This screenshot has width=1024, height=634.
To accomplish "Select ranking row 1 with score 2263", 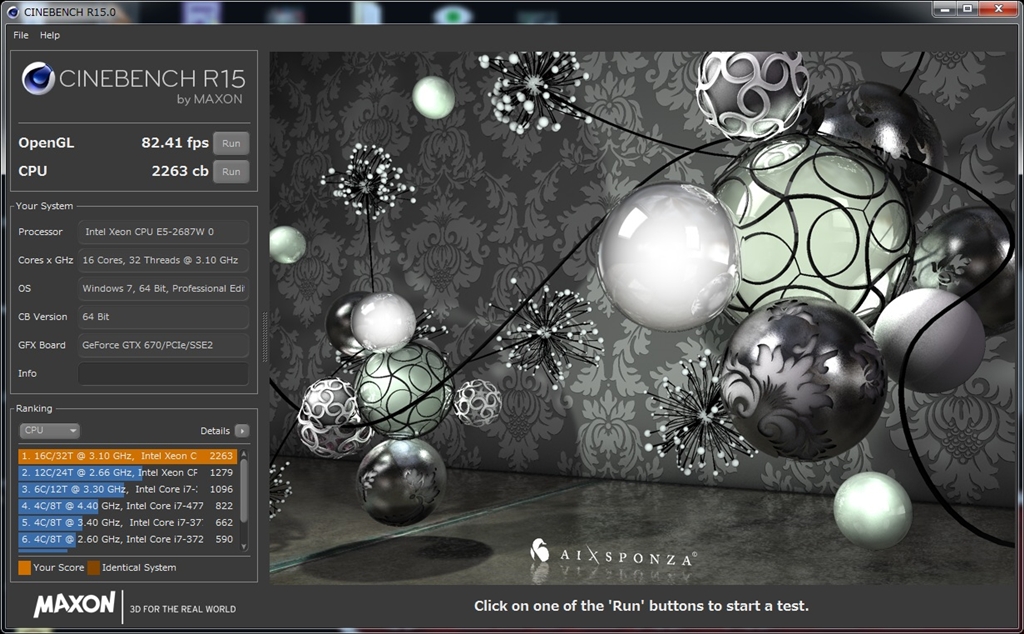I will pos(127,456).
